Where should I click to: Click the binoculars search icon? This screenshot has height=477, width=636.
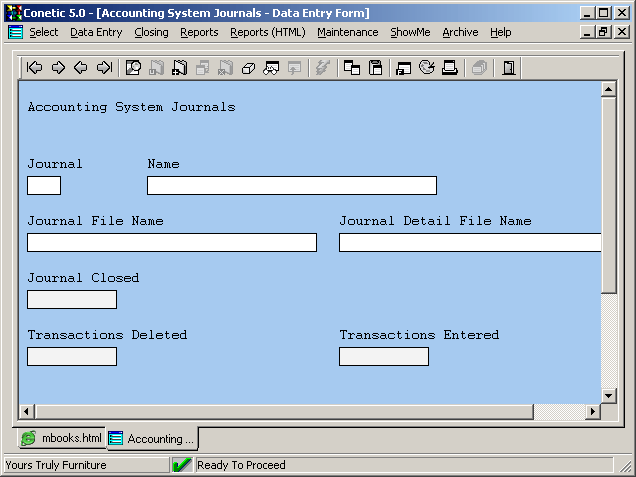271,68
